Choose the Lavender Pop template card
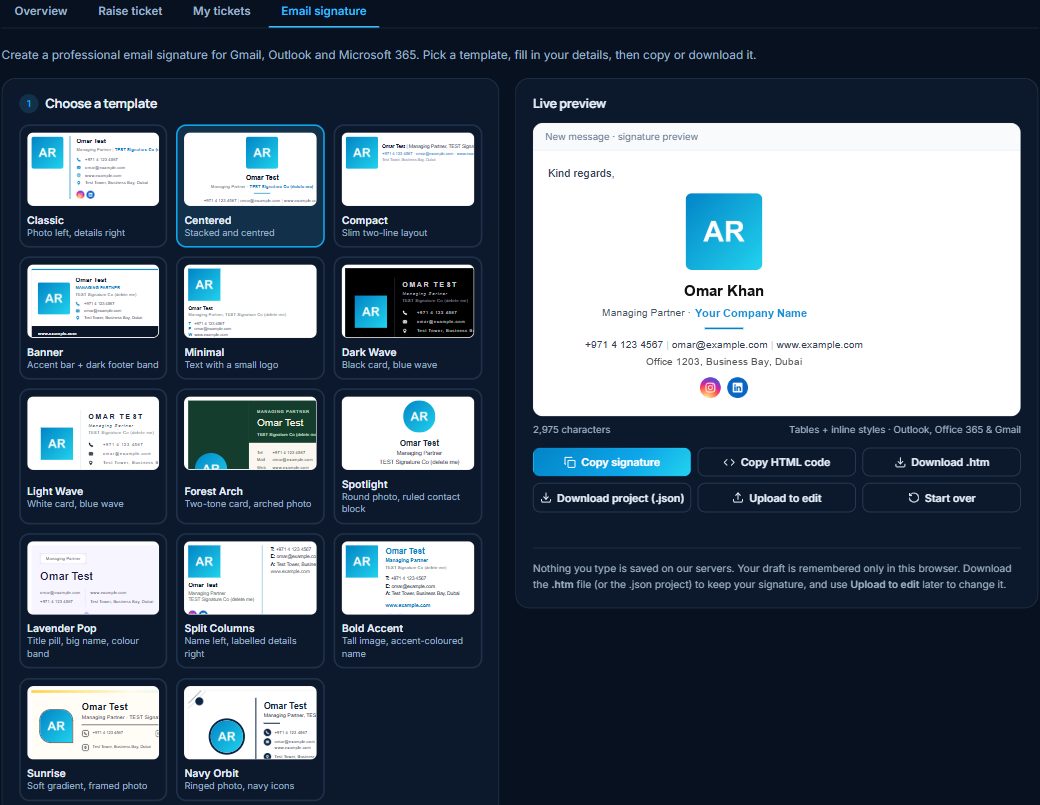 (x=93, y=600)
